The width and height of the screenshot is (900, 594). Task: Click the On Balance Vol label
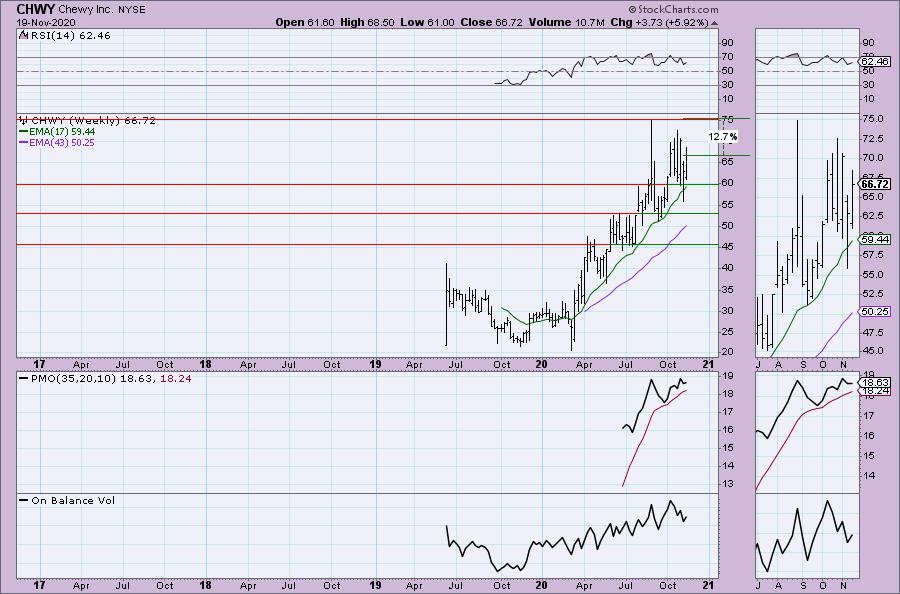(x=73, y=500)
